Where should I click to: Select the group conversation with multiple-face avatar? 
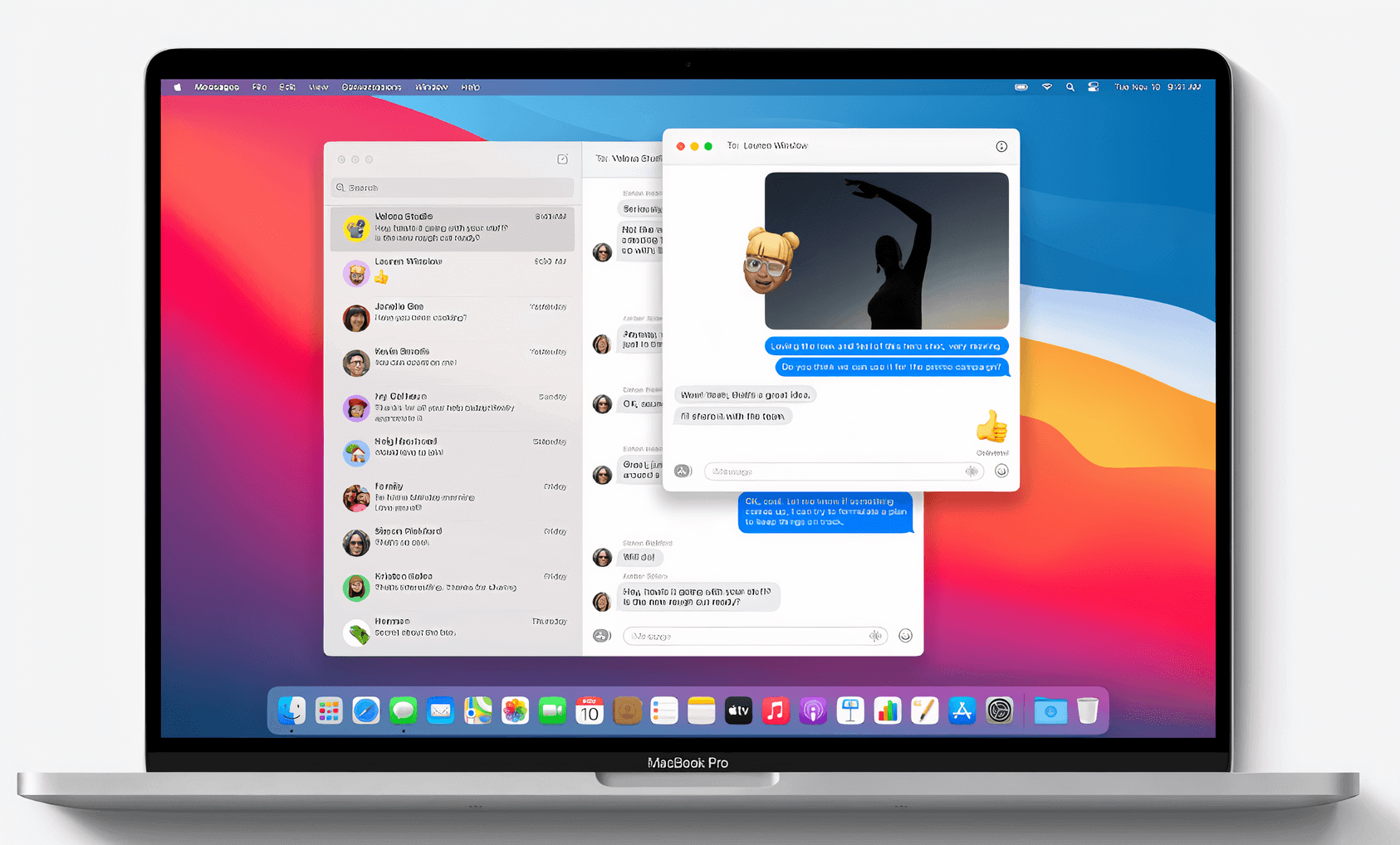pos(453,497)
